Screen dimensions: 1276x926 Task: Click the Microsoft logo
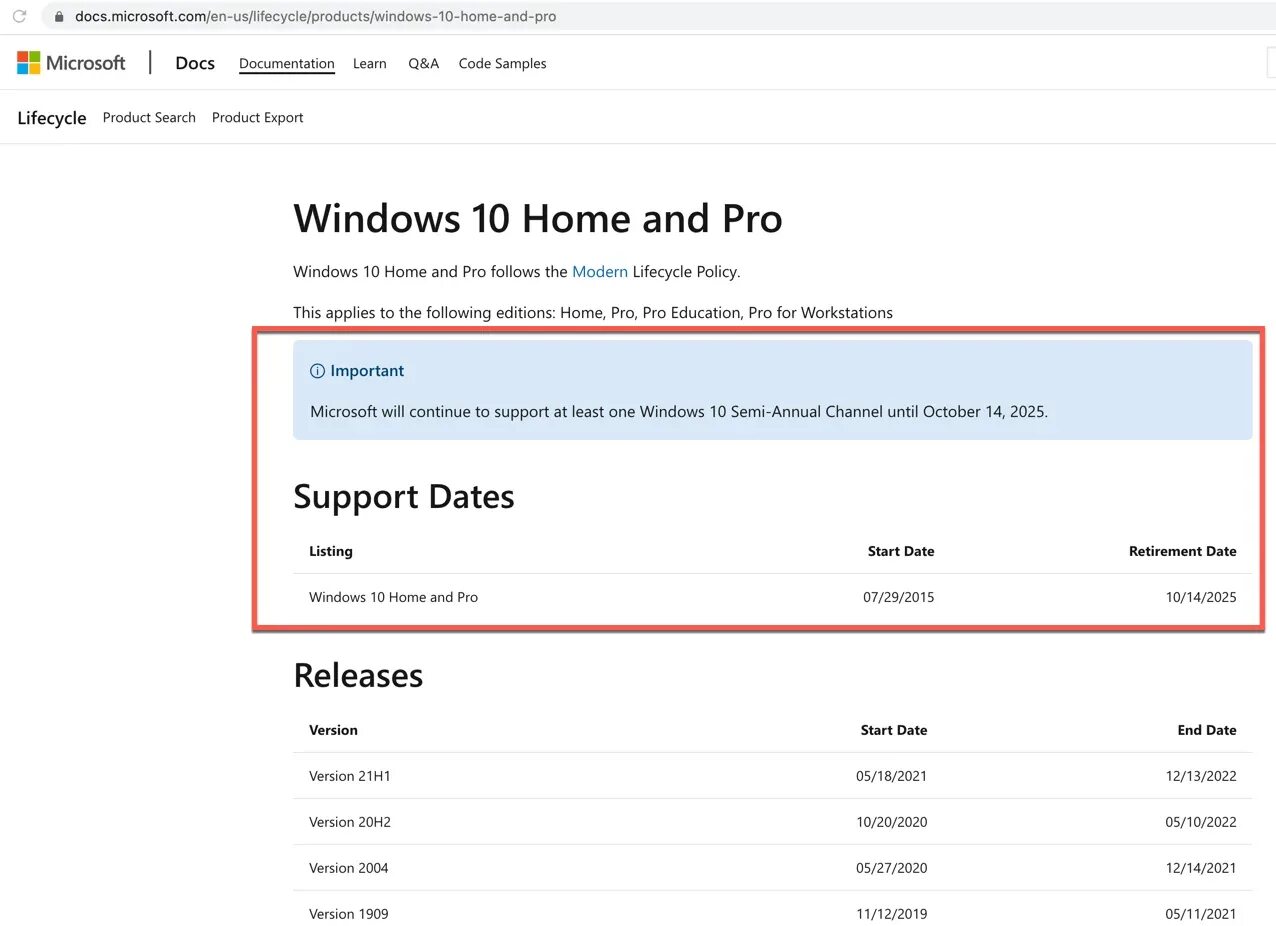point(71,63)
